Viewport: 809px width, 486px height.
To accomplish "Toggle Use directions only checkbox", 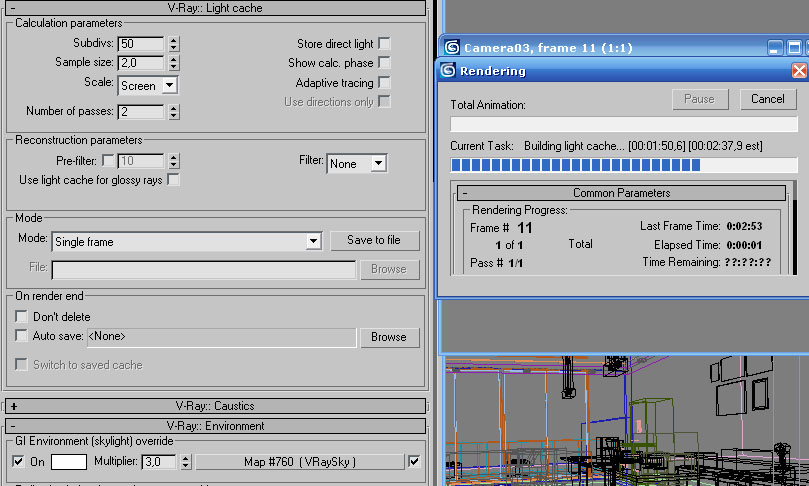I will tap(384, 101).
